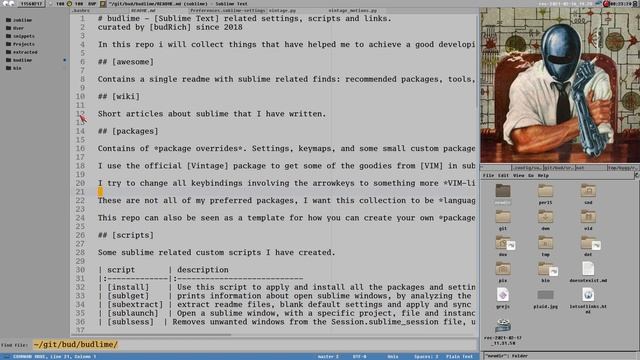This screenshot has width=640, height=360.
Task: Select the doesnotexist.md file icon
Action: pos(588,269)
